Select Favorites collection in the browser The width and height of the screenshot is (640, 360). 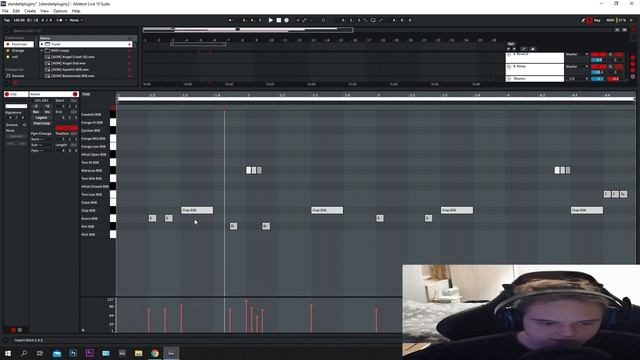[19, 44]
